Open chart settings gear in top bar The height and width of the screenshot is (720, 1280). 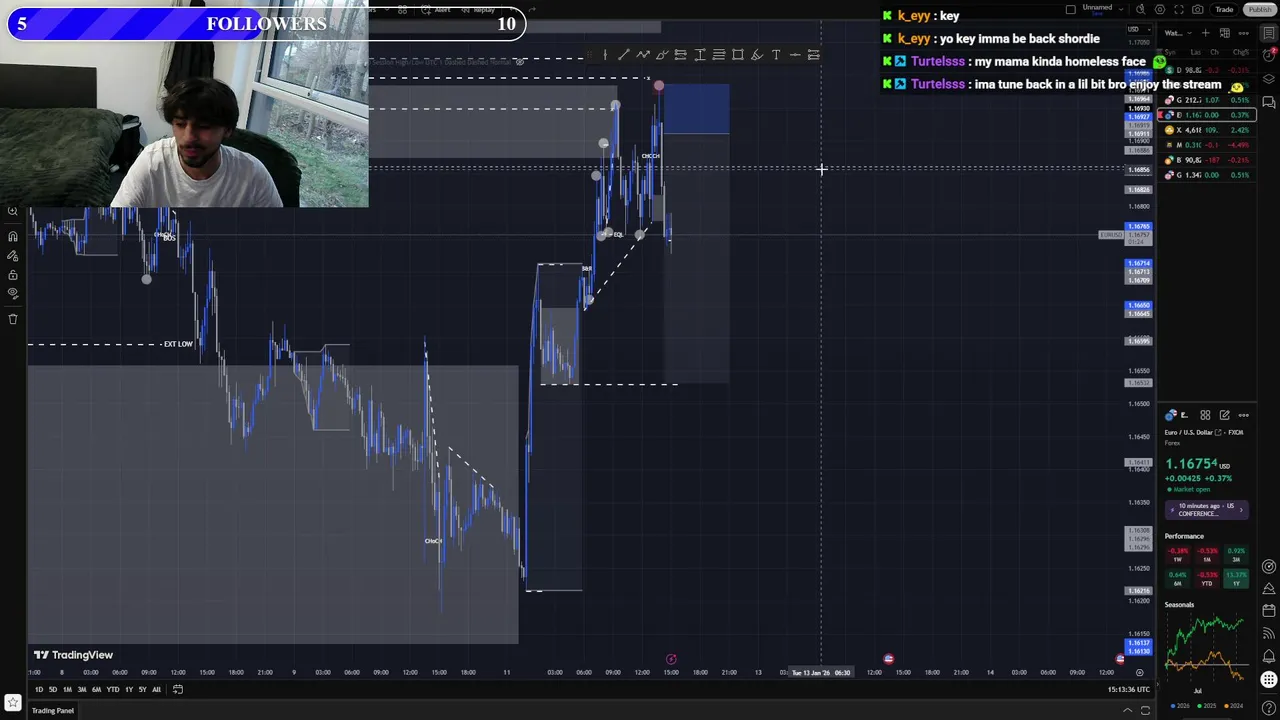(x=1161, y=9)
